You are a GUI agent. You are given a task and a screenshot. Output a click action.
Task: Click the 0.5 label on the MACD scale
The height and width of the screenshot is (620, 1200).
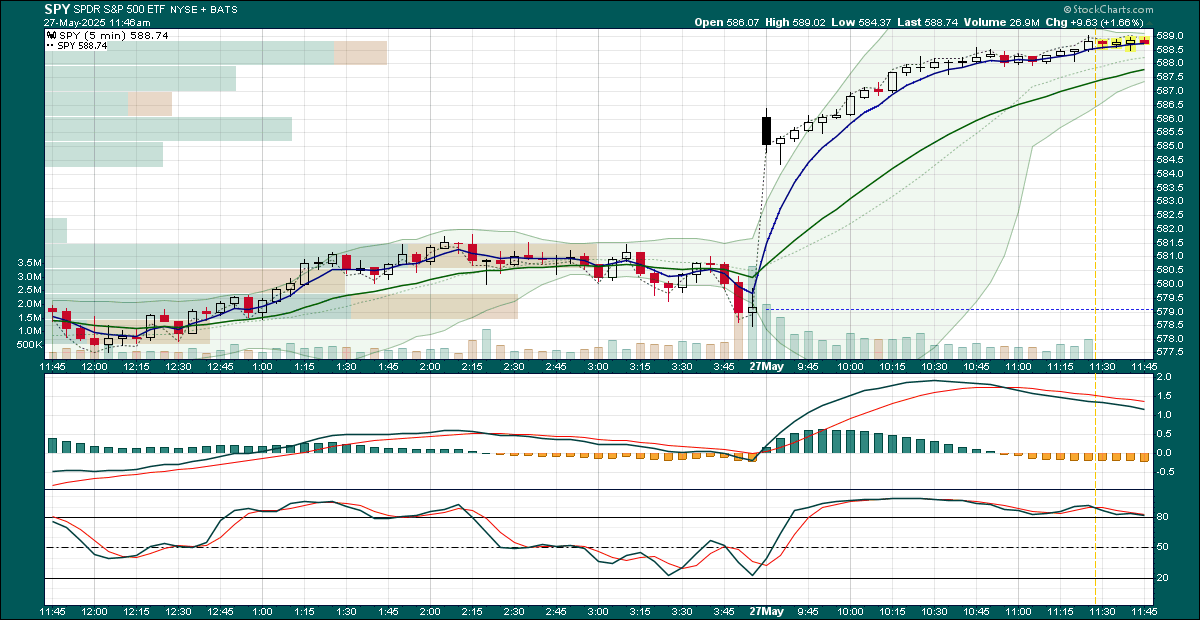click(1164, 433)
